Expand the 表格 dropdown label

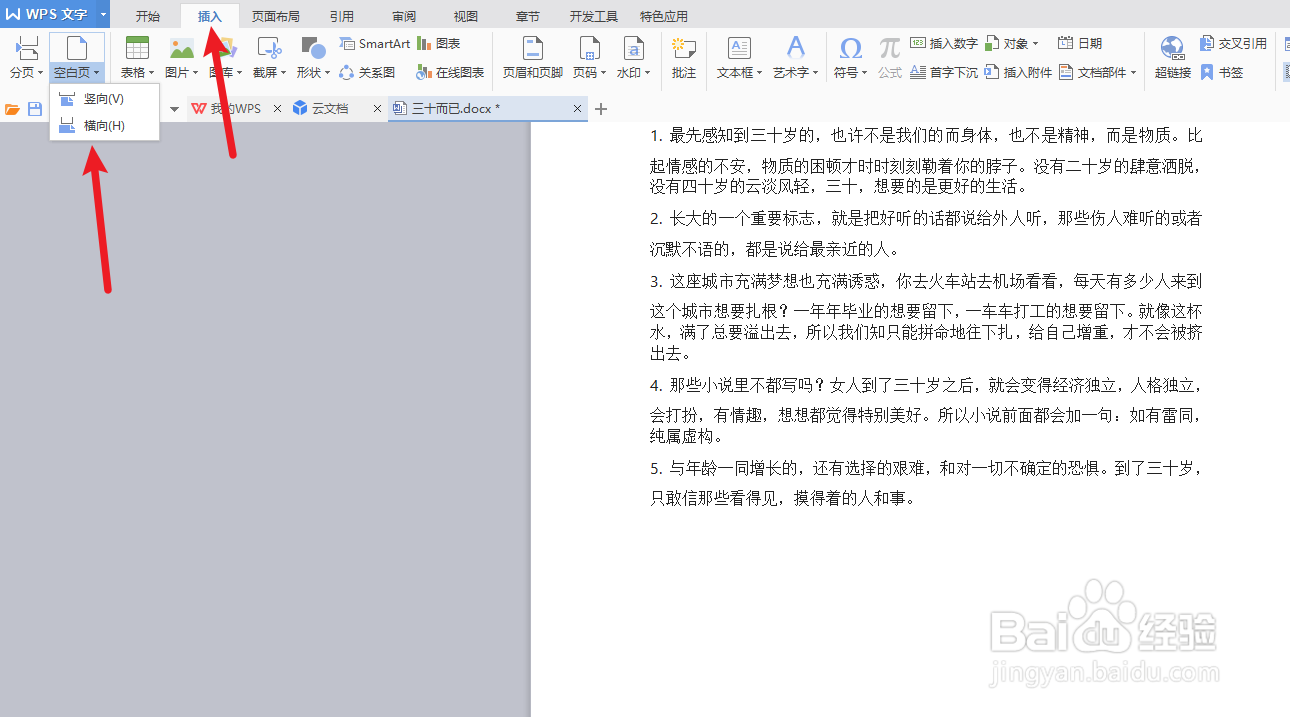(x=137, y=73)
